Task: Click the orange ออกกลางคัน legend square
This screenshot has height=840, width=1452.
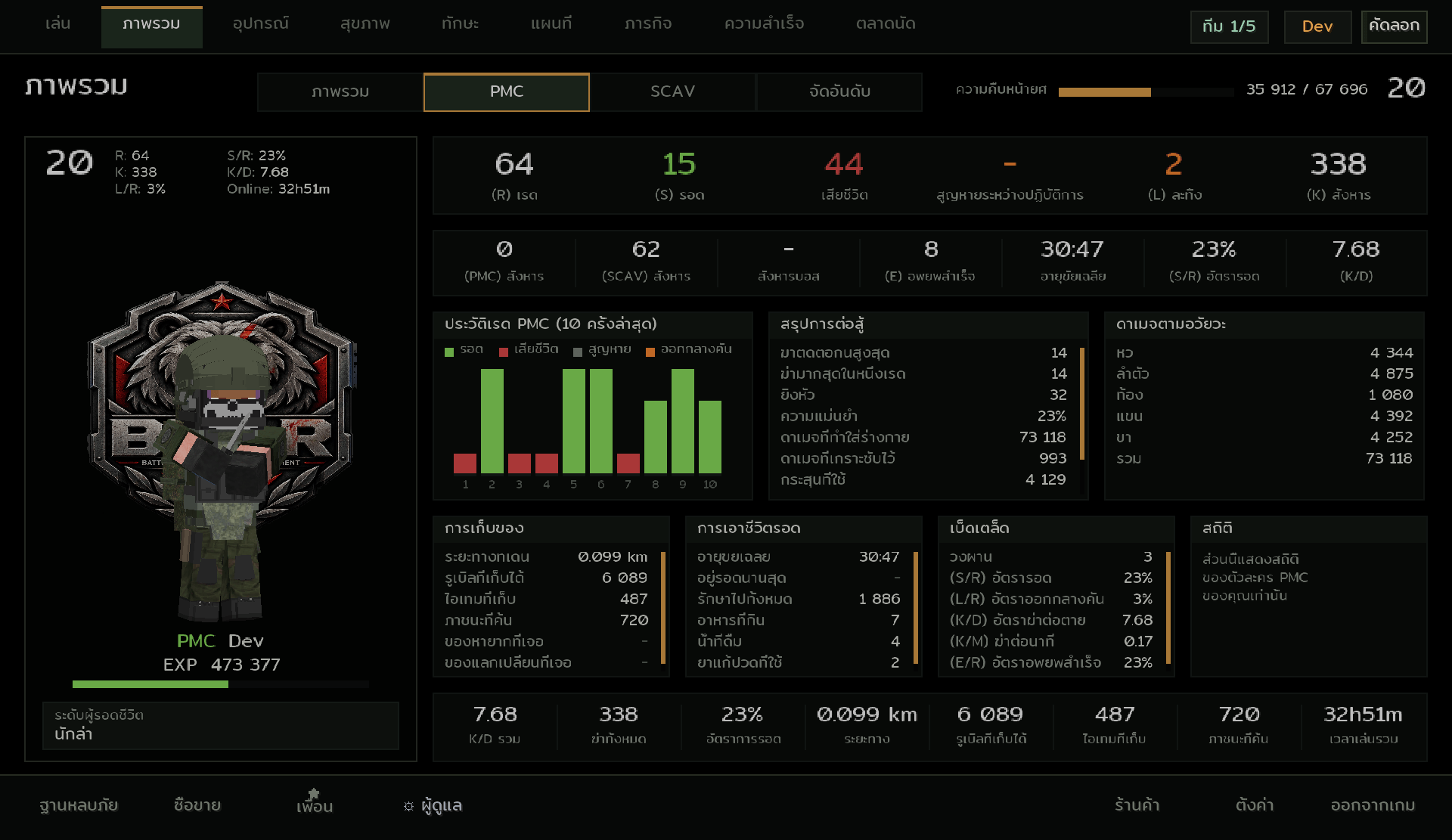Action: (650, 352)
